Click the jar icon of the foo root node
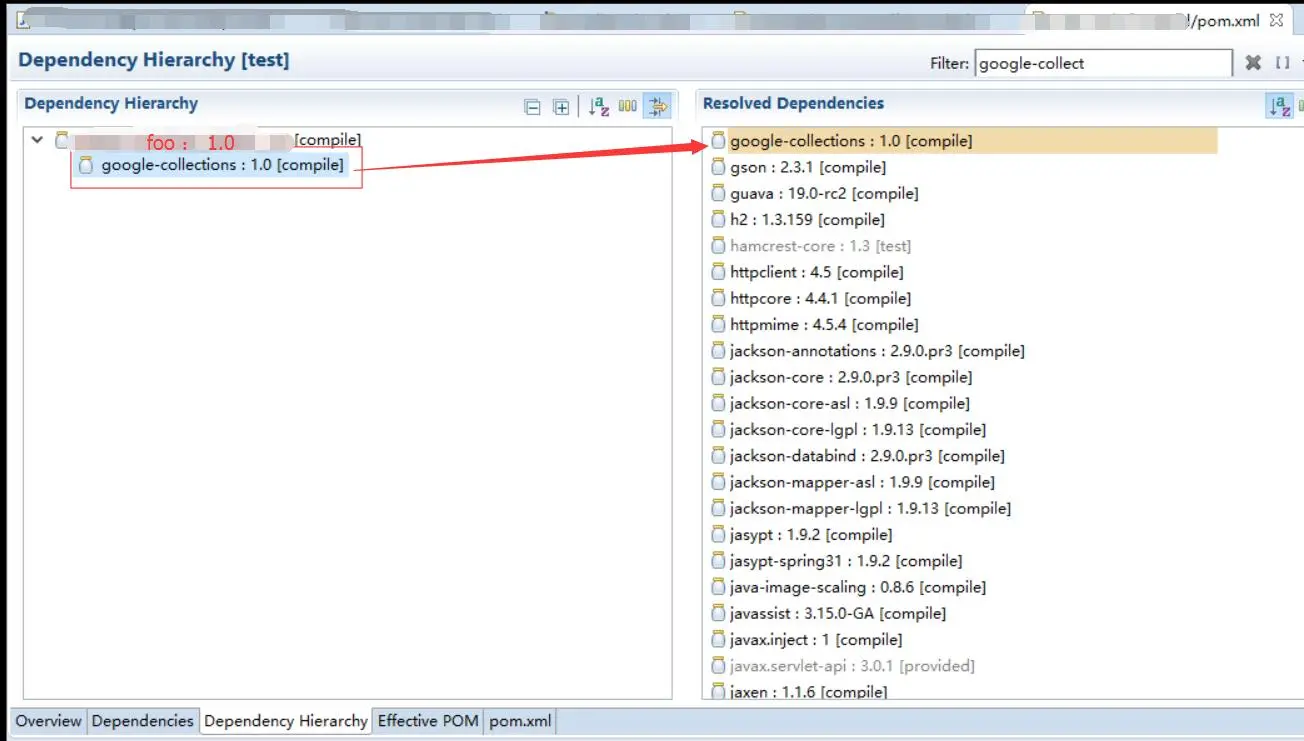 point(63,140)
